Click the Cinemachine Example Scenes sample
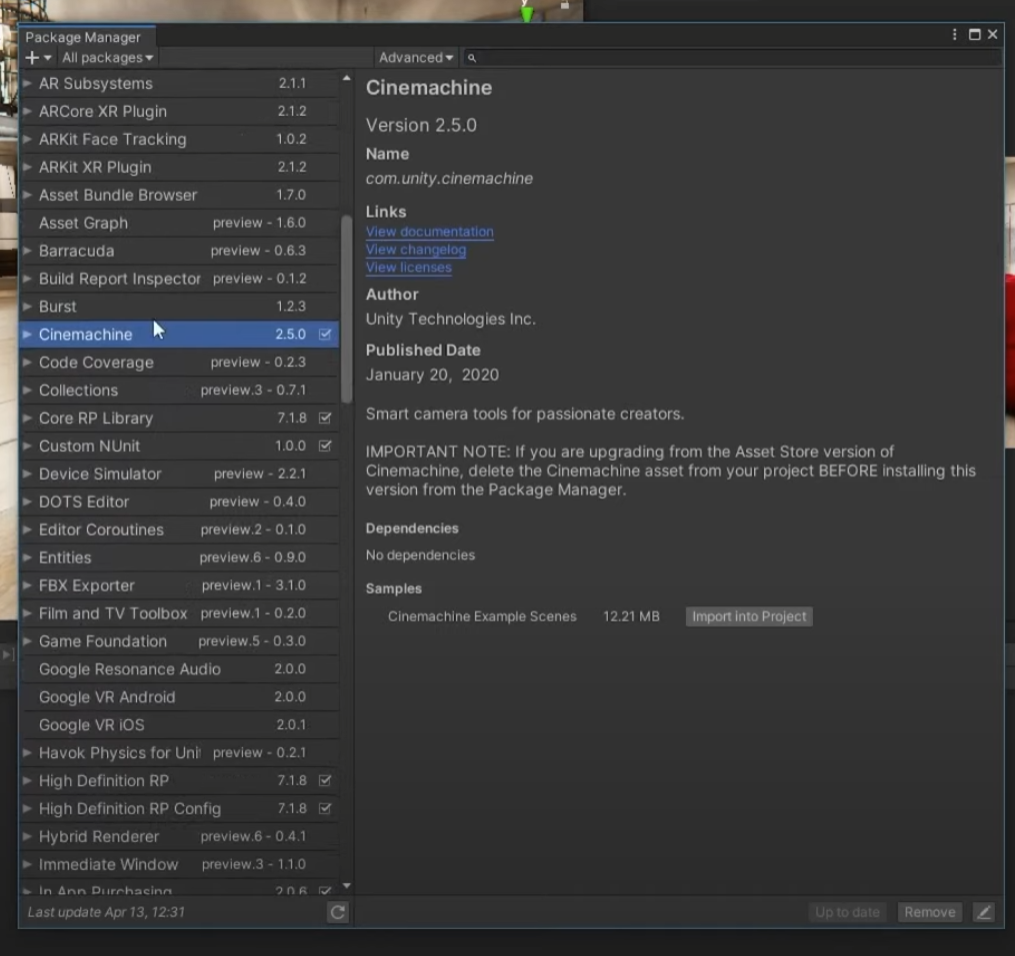 tap(482, 616)
